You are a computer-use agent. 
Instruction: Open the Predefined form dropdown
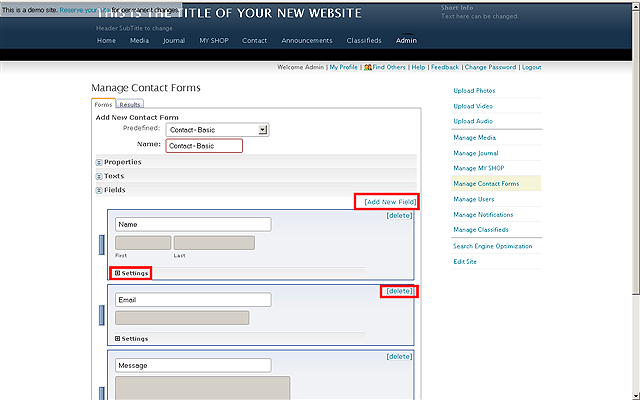(262, 129)
